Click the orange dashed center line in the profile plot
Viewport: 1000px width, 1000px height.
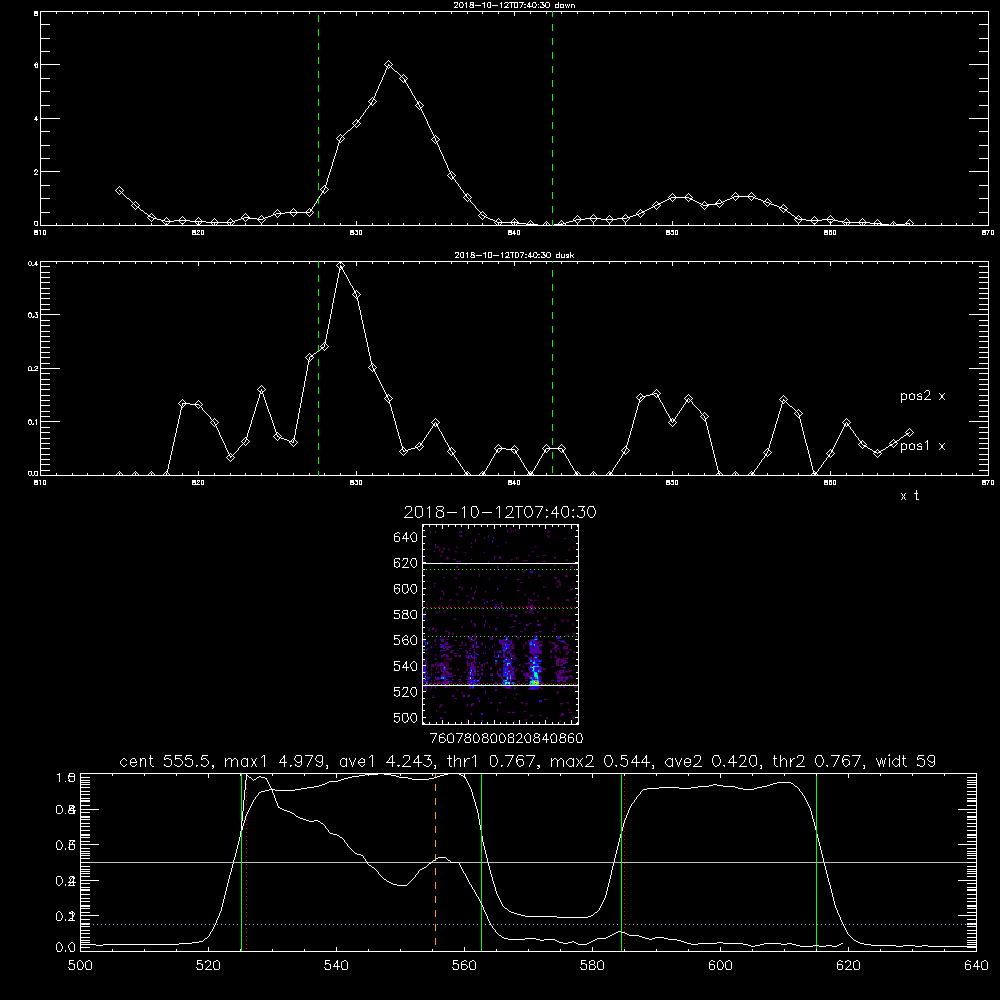436,861
